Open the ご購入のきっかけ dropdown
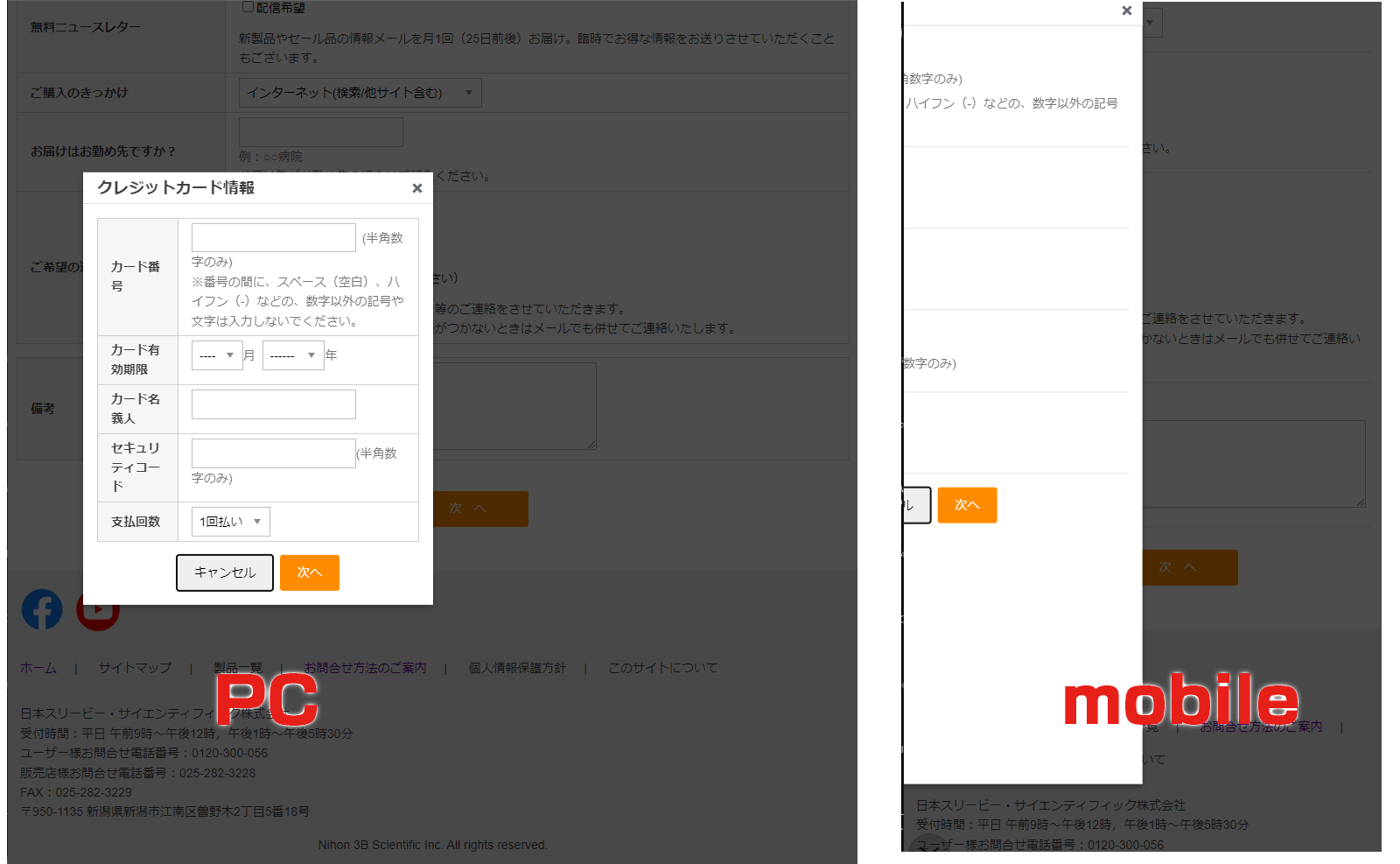 (x=360, y=93)
